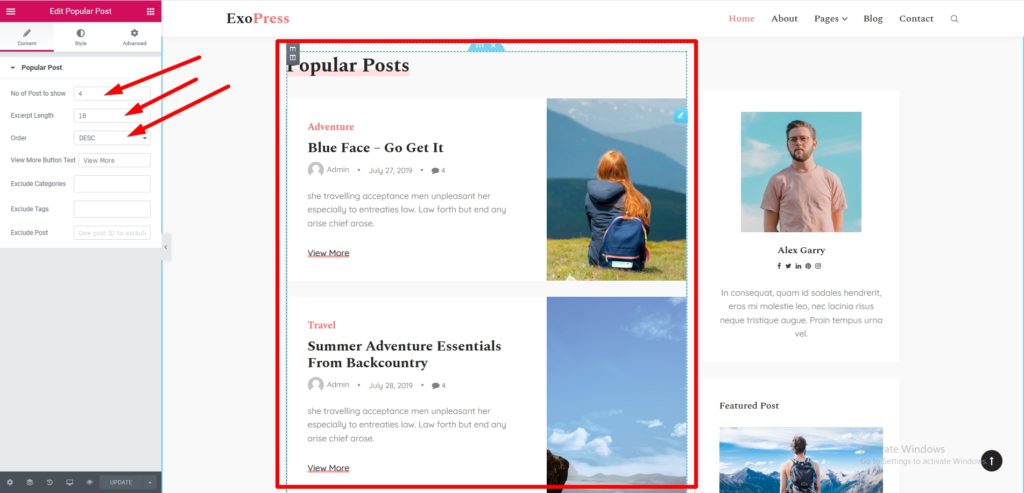
Task: Open Navigator layers icon in footer
Action: [x=29, y=483]
